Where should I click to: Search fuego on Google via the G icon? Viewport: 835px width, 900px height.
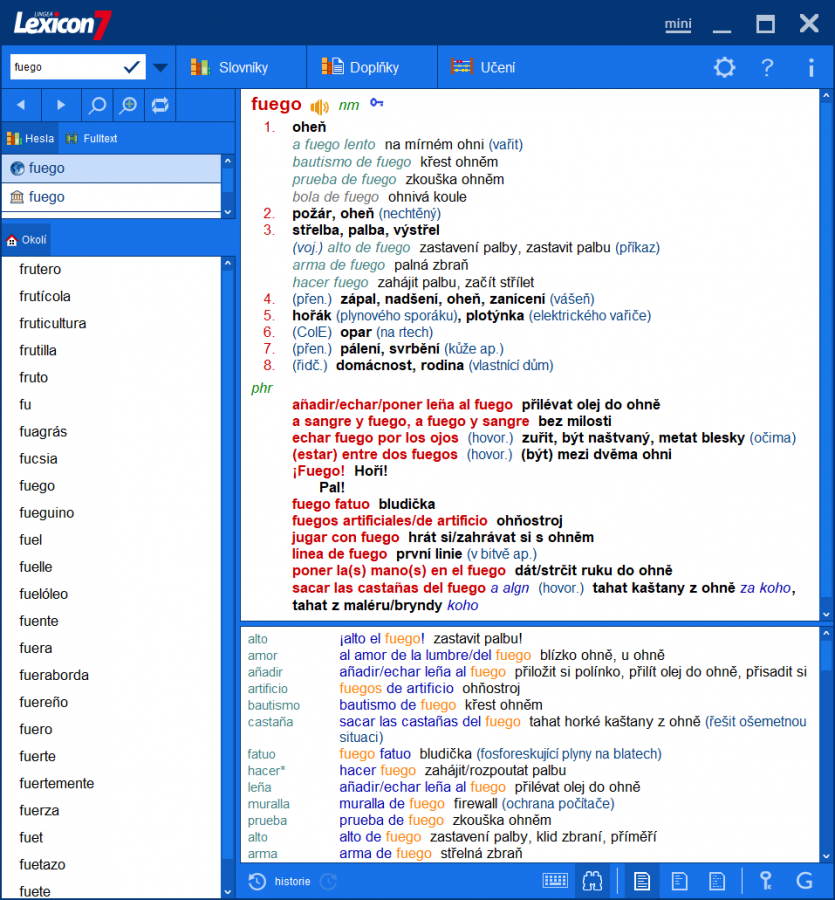tap(805, 881)
